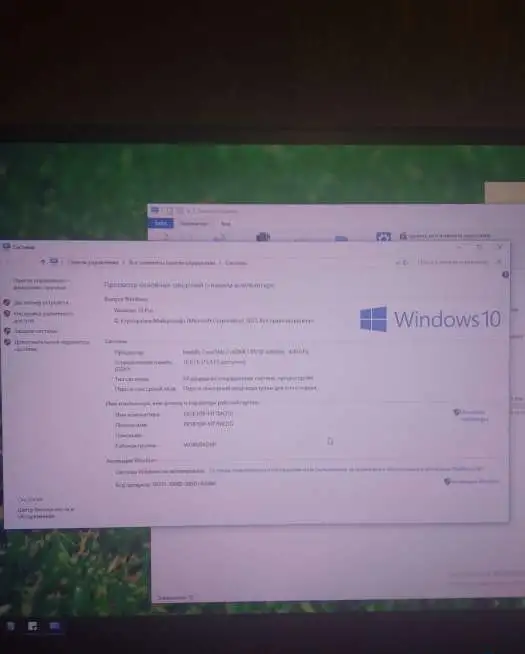This screenshot has height=654, width=525.
Task: Open System protection in left sidebar
Action: 36,331
